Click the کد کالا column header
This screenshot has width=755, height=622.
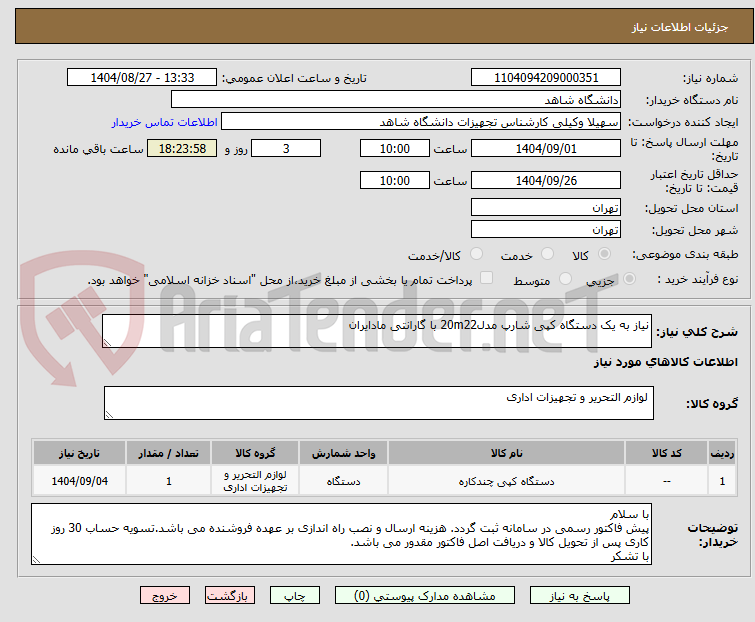pyautogui.click(x=667, y=453)
